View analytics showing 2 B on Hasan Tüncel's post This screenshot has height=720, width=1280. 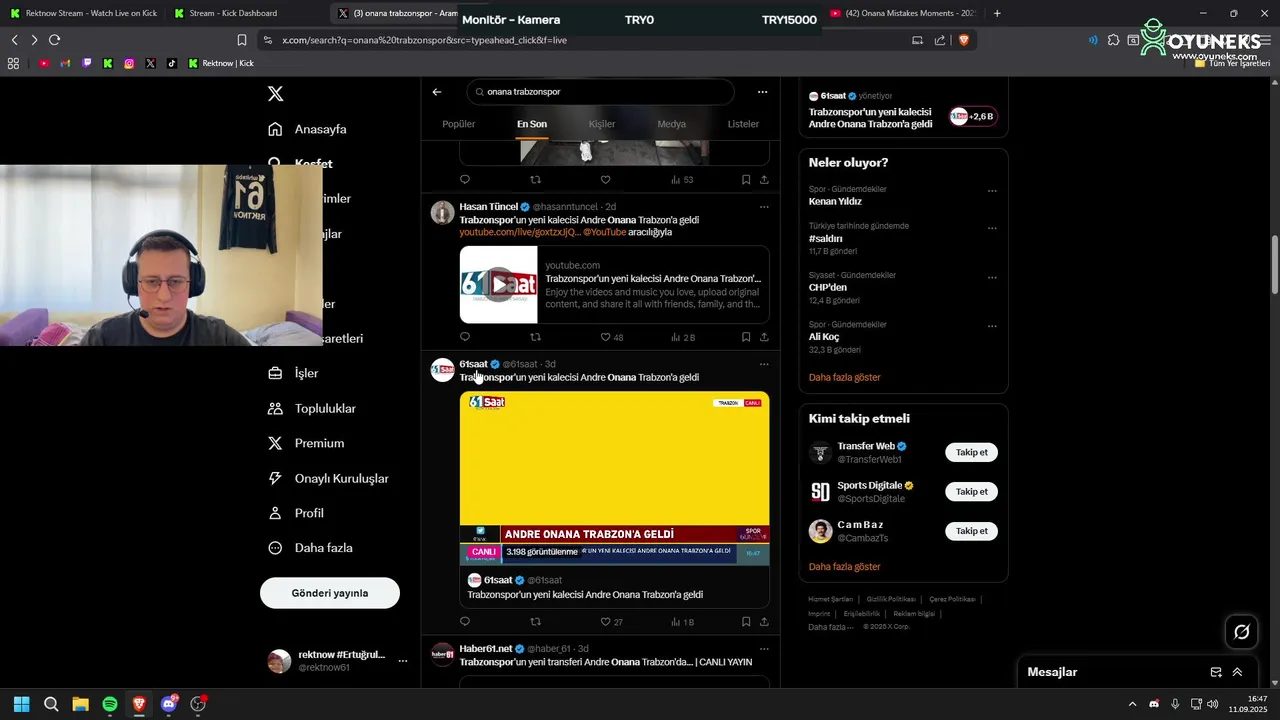[682, 337]
